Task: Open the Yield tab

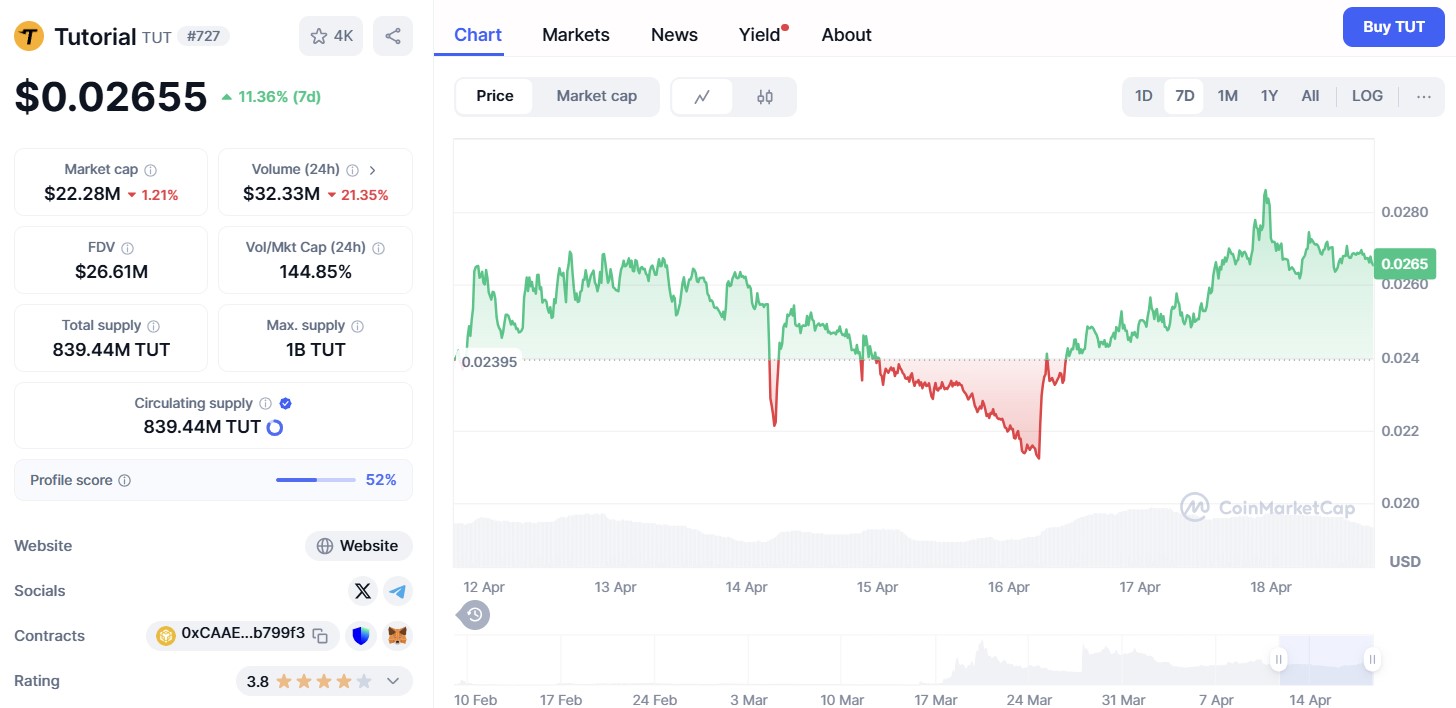Action: (x=760, y=35)
